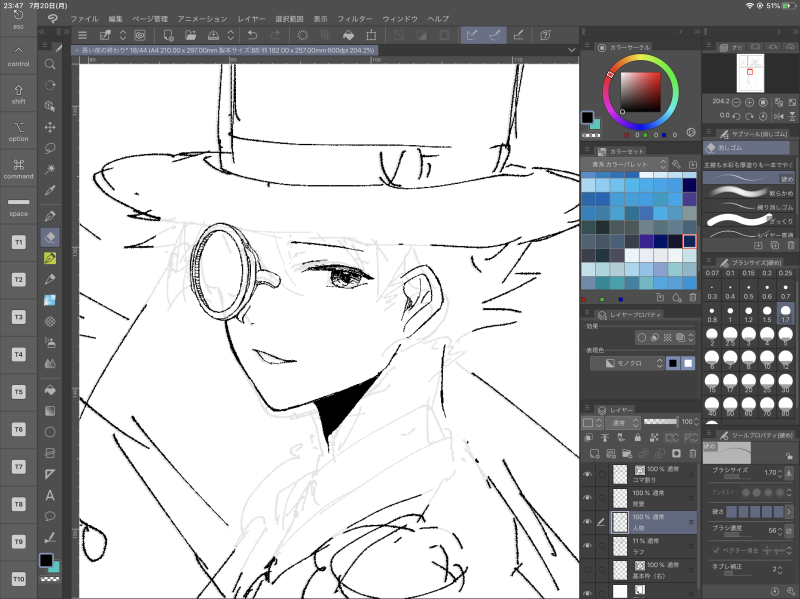Click the Zoom out minus in the Navigator

pos(736,103)
